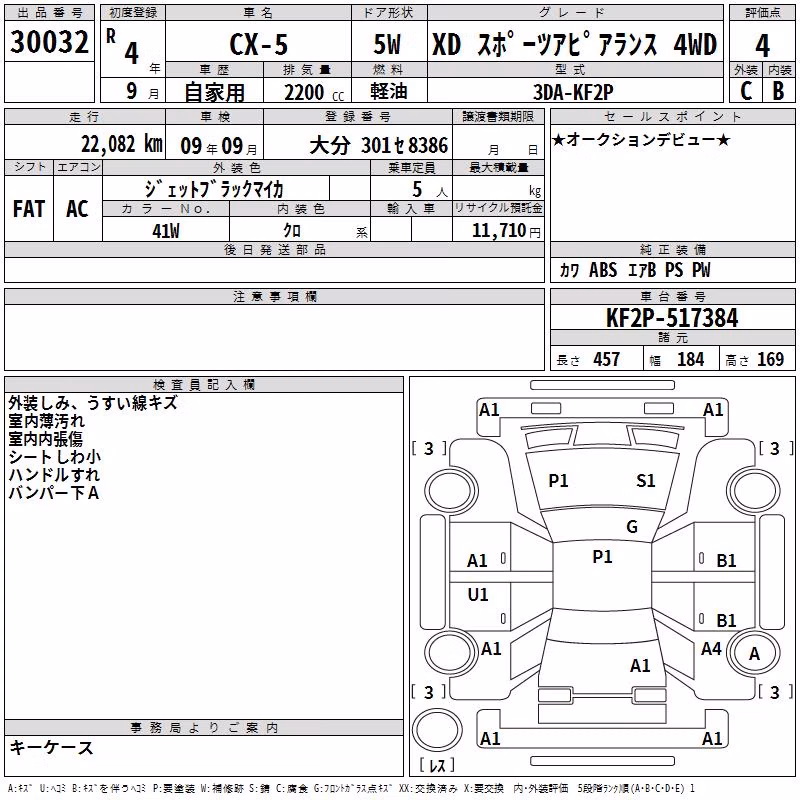Screen dimensions: 800x800
Task: Click the sales point ★オークションデビュー★
Action: coord(641,139)
